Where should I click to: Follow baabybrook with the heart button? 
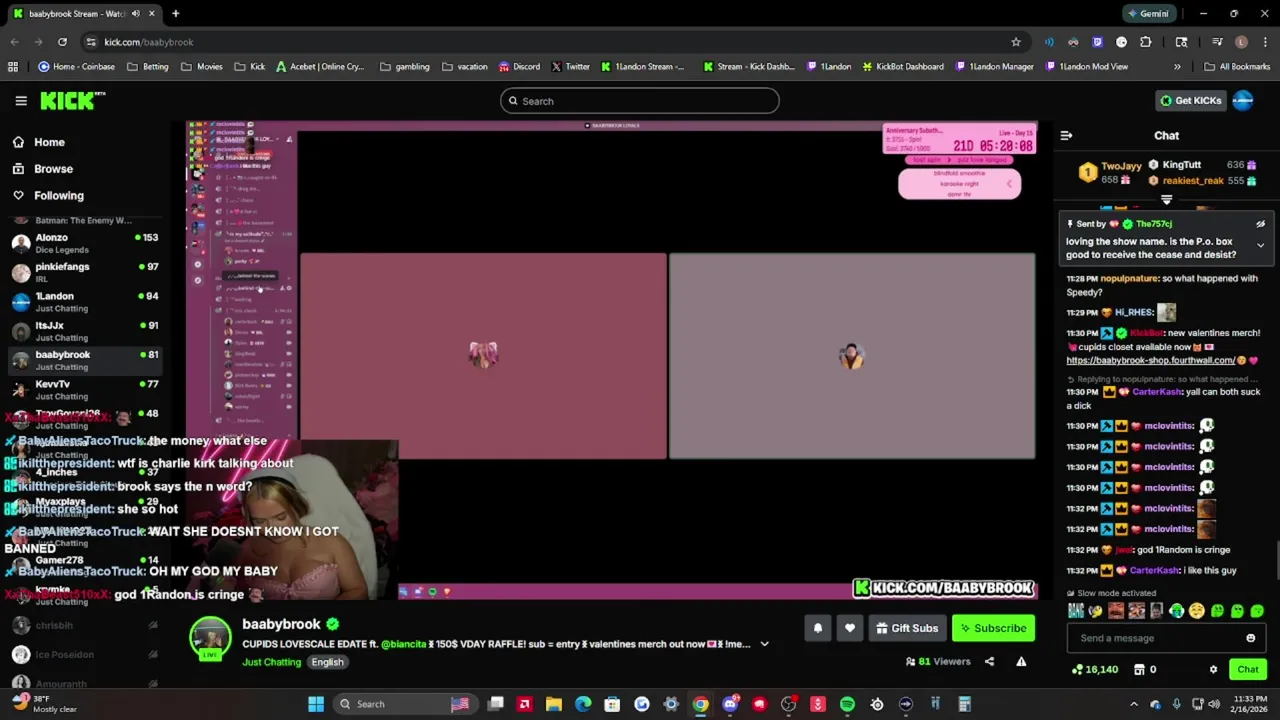point(850,628)
